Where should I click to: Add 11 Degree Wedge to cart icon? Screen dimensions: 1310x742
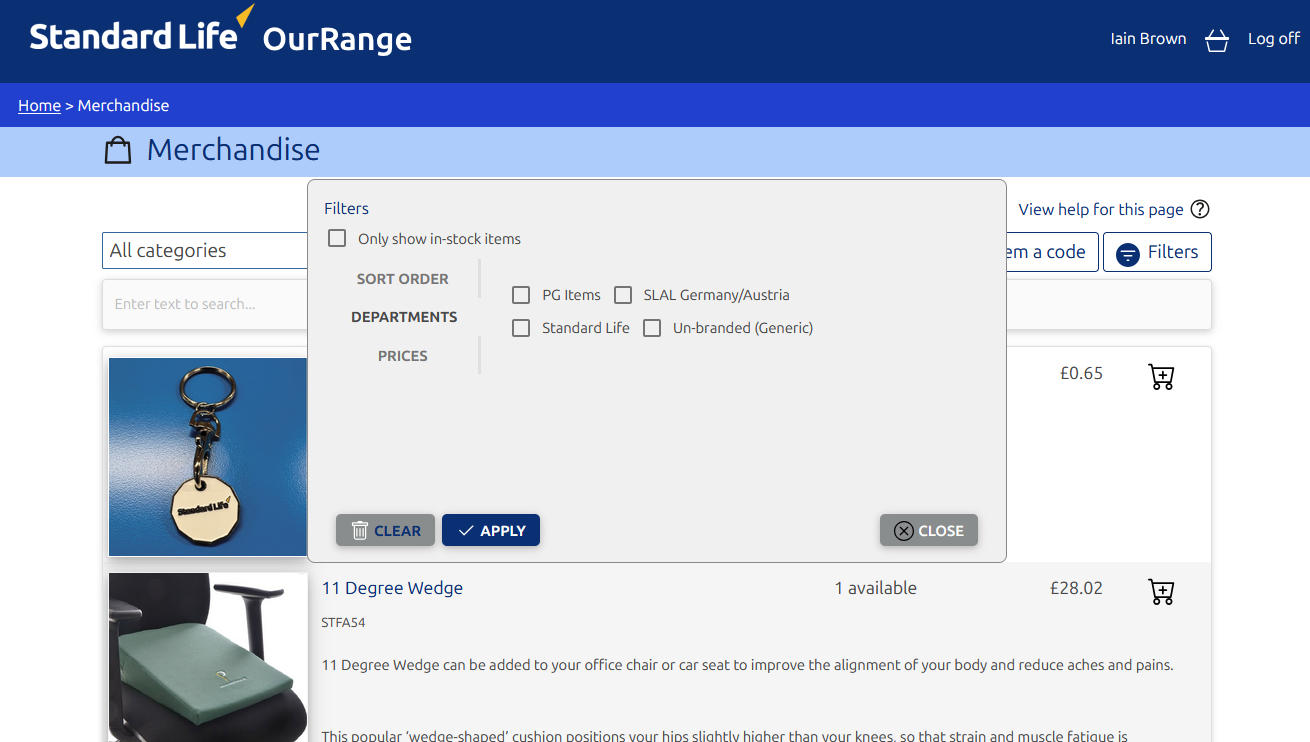coord(1160,592)
